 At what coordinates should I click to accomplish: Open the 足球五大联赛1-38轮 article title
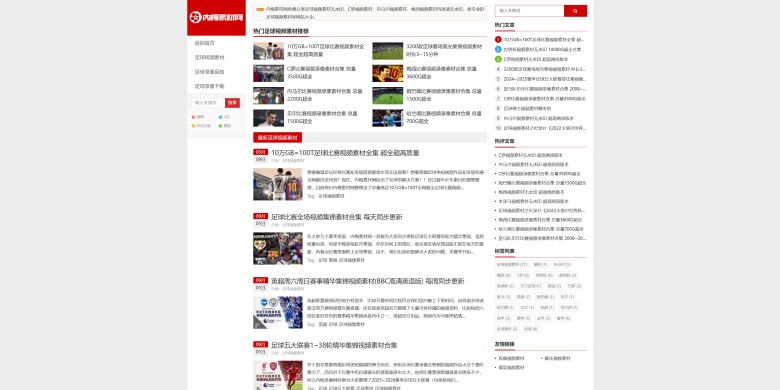[334, 345]
